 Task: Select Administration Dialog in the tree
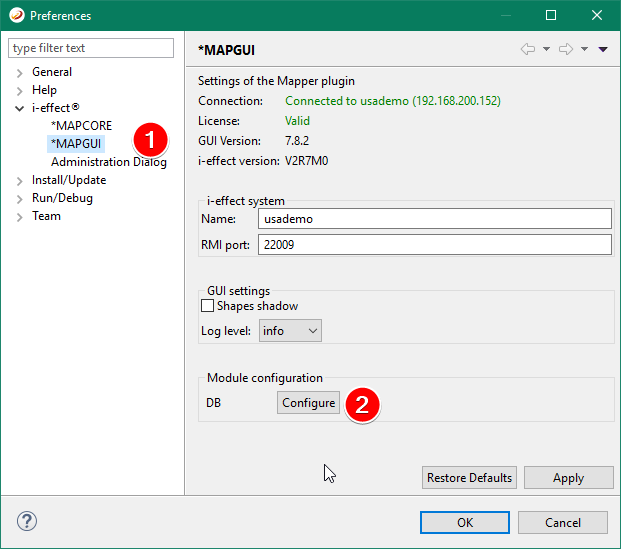108,162
